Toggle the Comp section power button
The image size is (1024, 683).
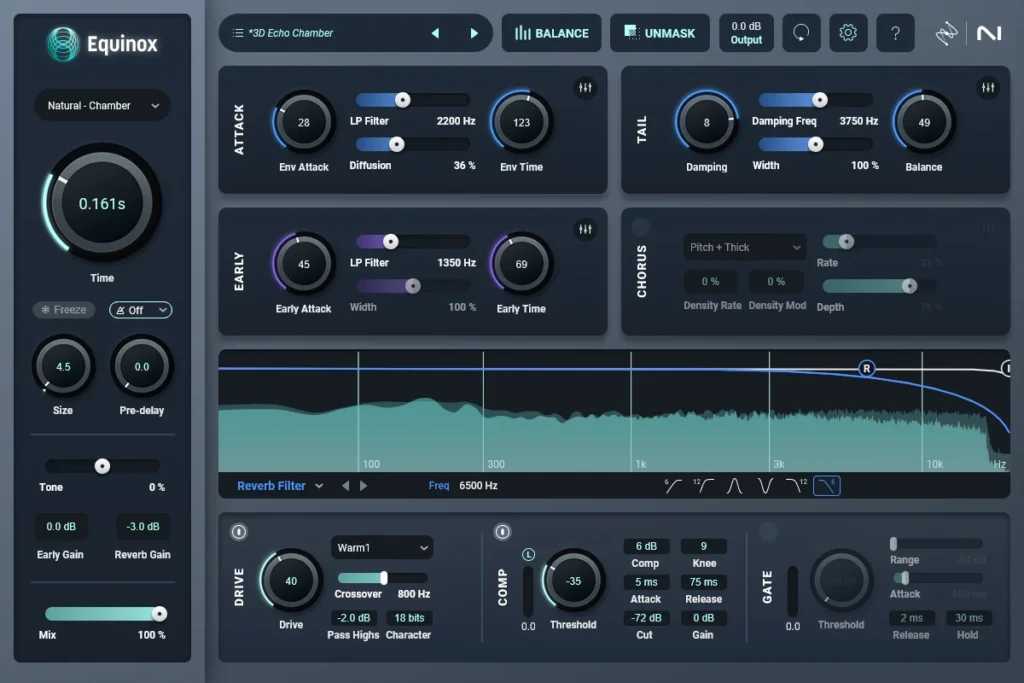502,531
